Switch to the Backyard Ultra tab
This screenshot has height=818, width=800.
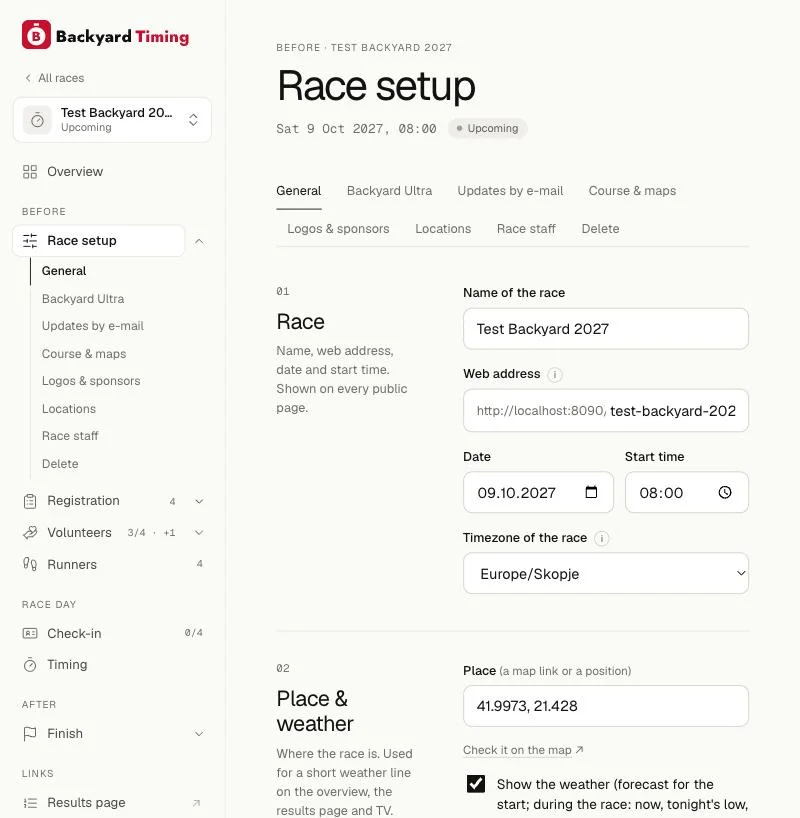point(389,191)
